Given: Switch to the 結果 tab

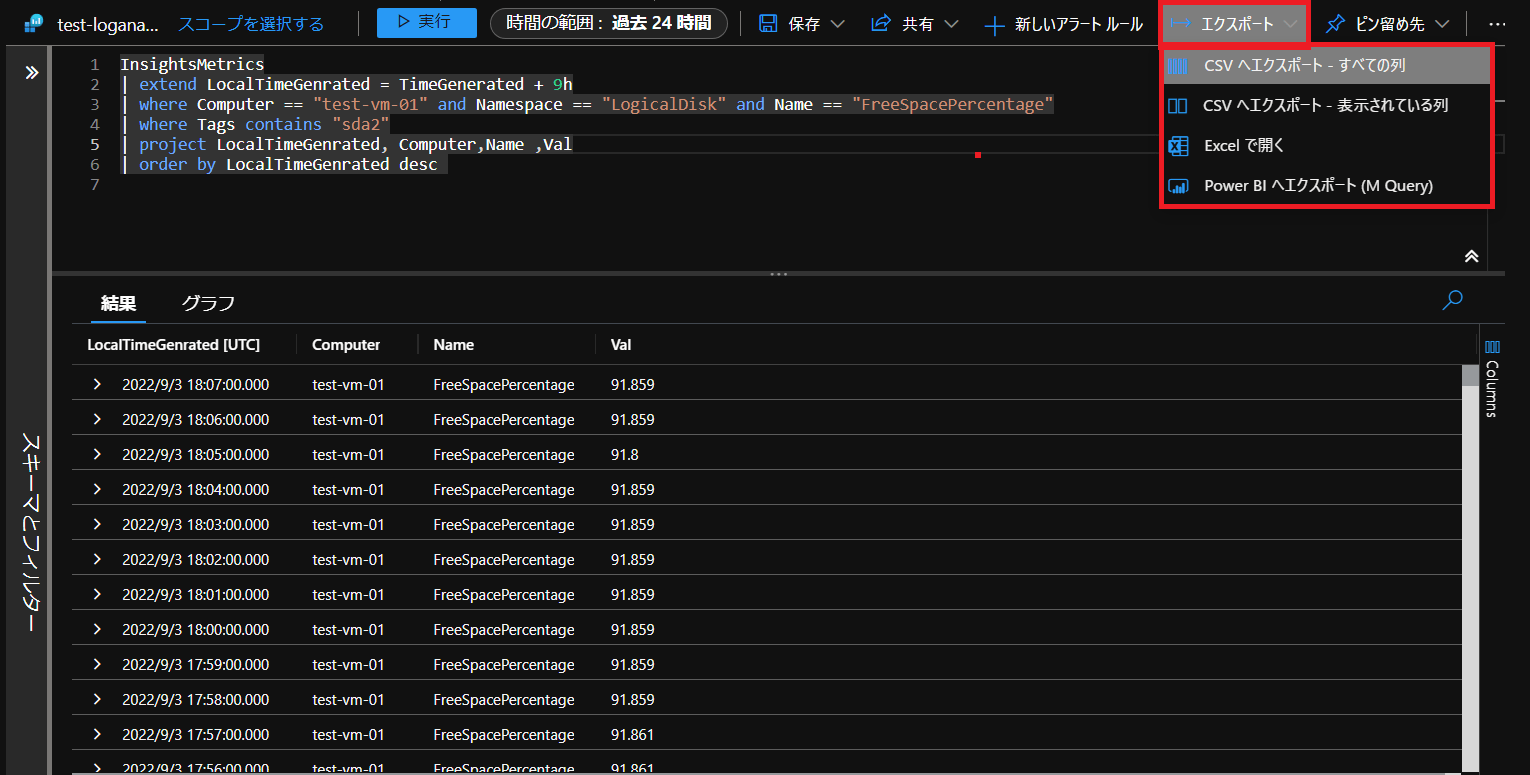Looking at the screenshot, I should (118, 303).
